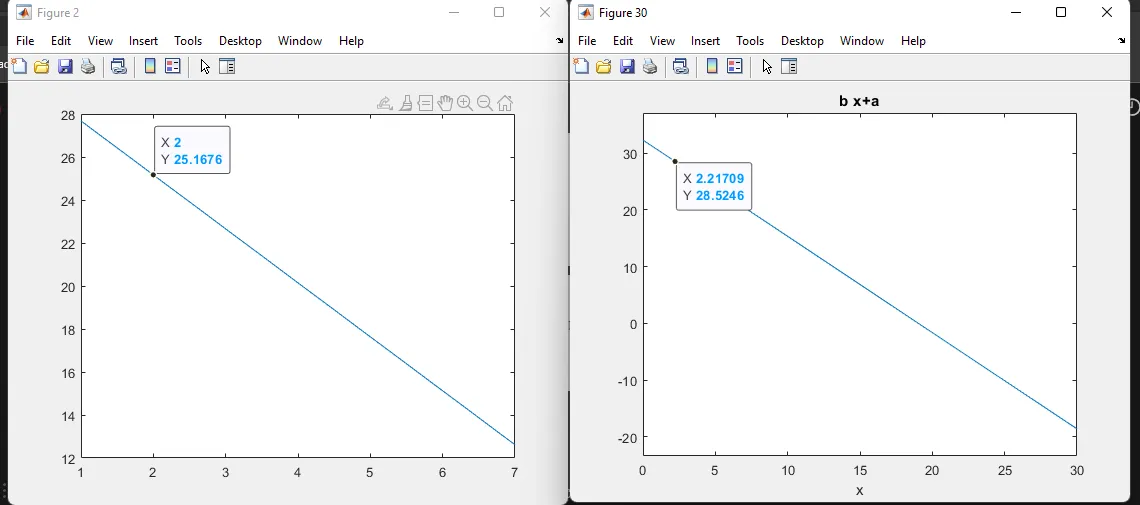Click dock arrow at Figure 30 menu bar right
1140x505 pixels.
[1121, 41]
